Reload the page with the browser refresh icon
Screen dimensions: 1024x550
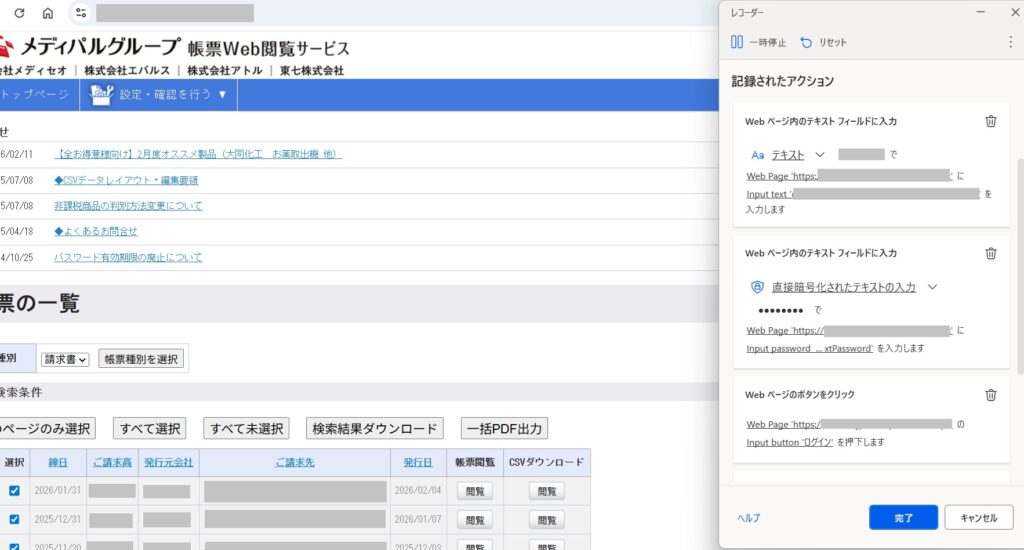[x=19, y=13]
